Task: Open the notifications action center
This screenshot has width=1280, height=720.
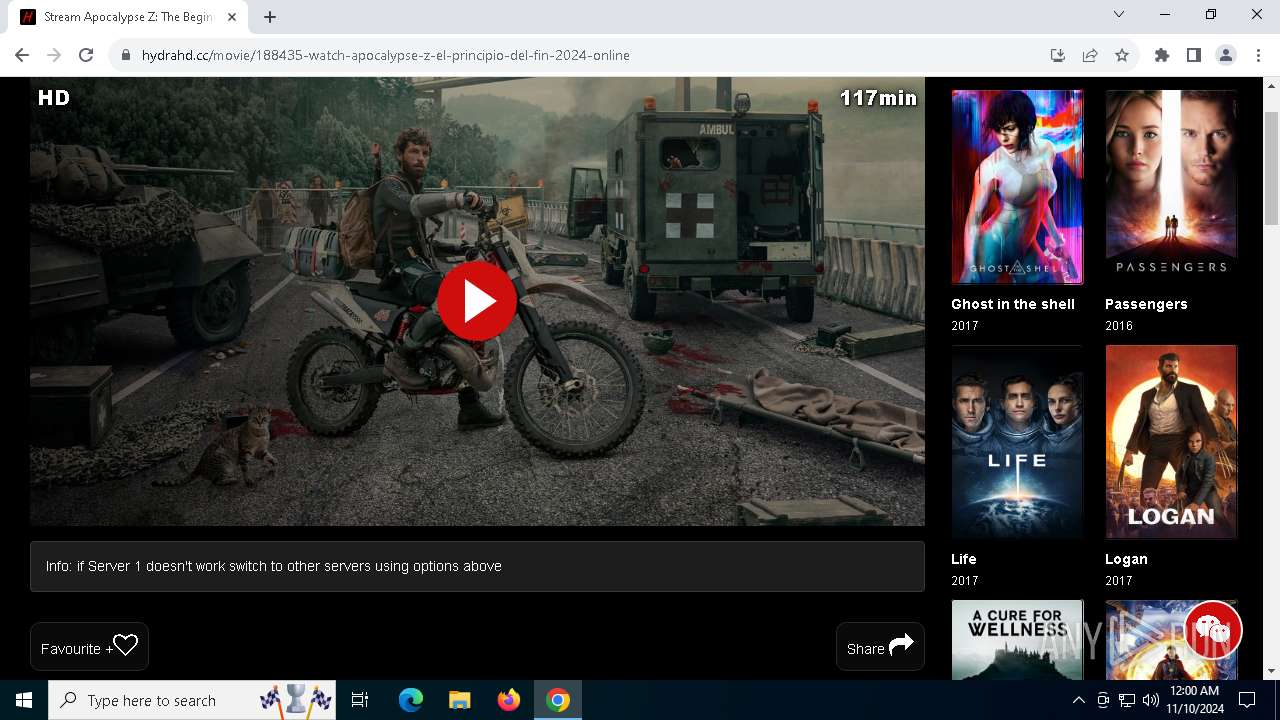Action: coord(1247,700)
